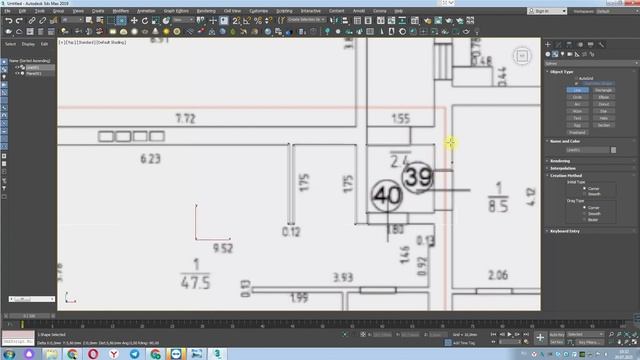Toggle the Percent Snap icon

coord(258,20)
